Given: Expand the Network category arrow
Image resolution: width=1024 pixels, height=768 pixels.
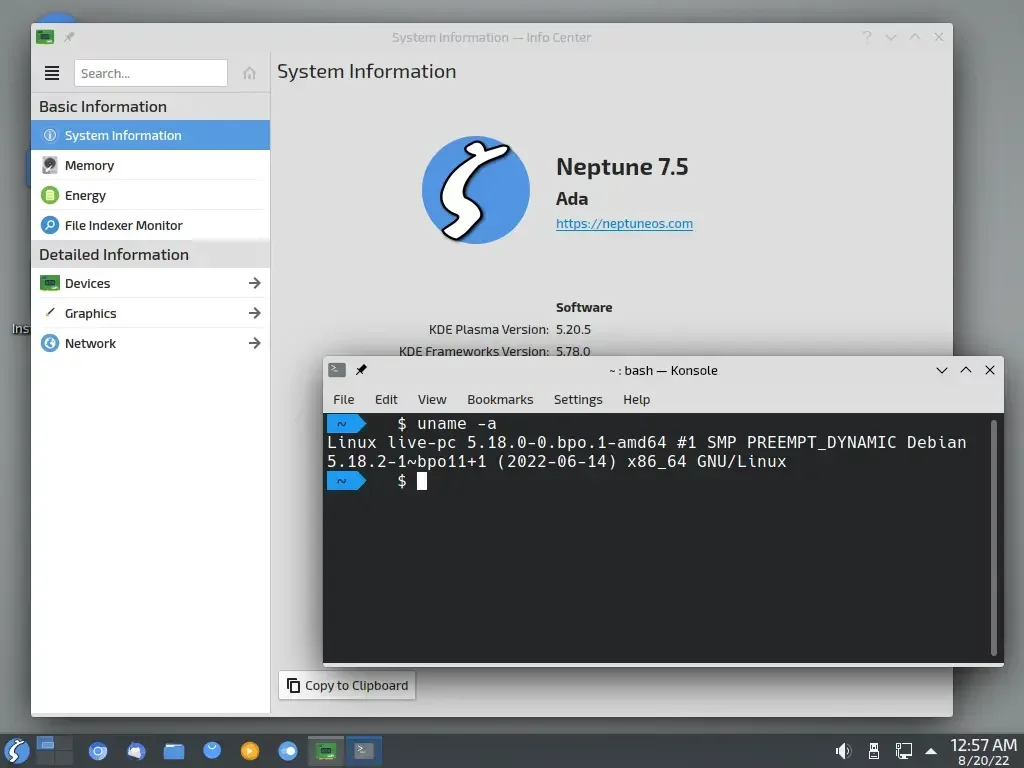Looking at the screenshot, I should click(255, 343).
